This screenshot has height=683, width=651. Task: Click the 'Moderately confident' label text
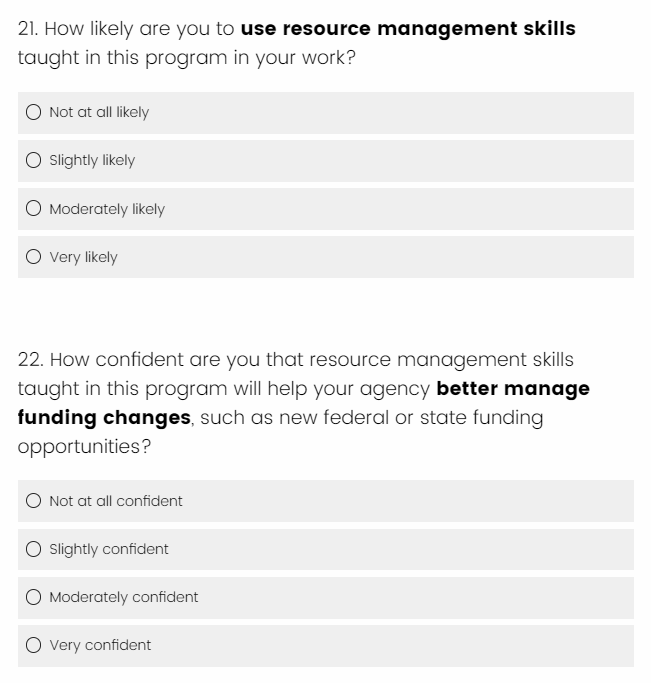(x=124, y=597)
